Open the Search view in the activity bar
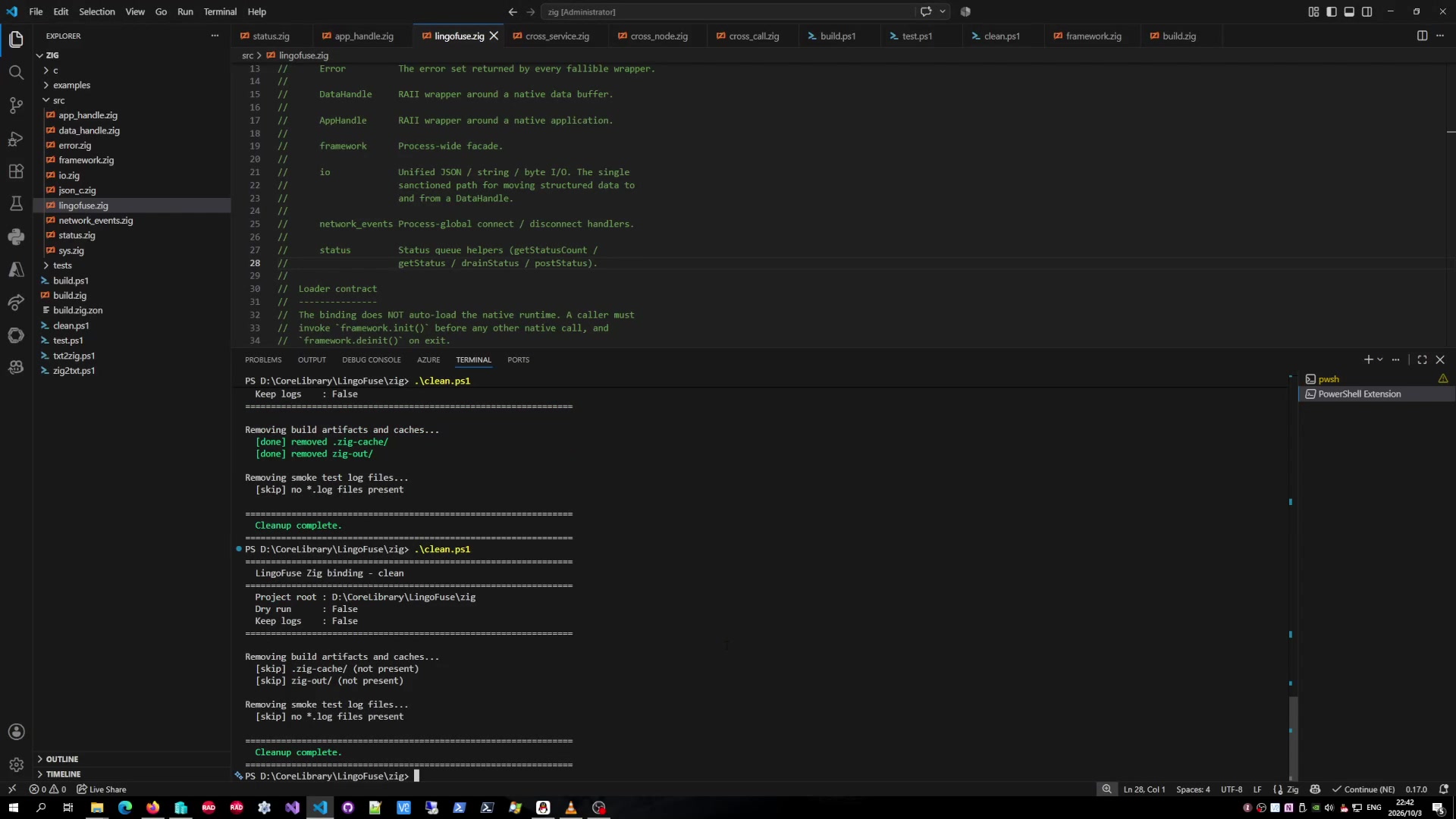This screenshot has width=1456, height=819. [x=16, y=73]
